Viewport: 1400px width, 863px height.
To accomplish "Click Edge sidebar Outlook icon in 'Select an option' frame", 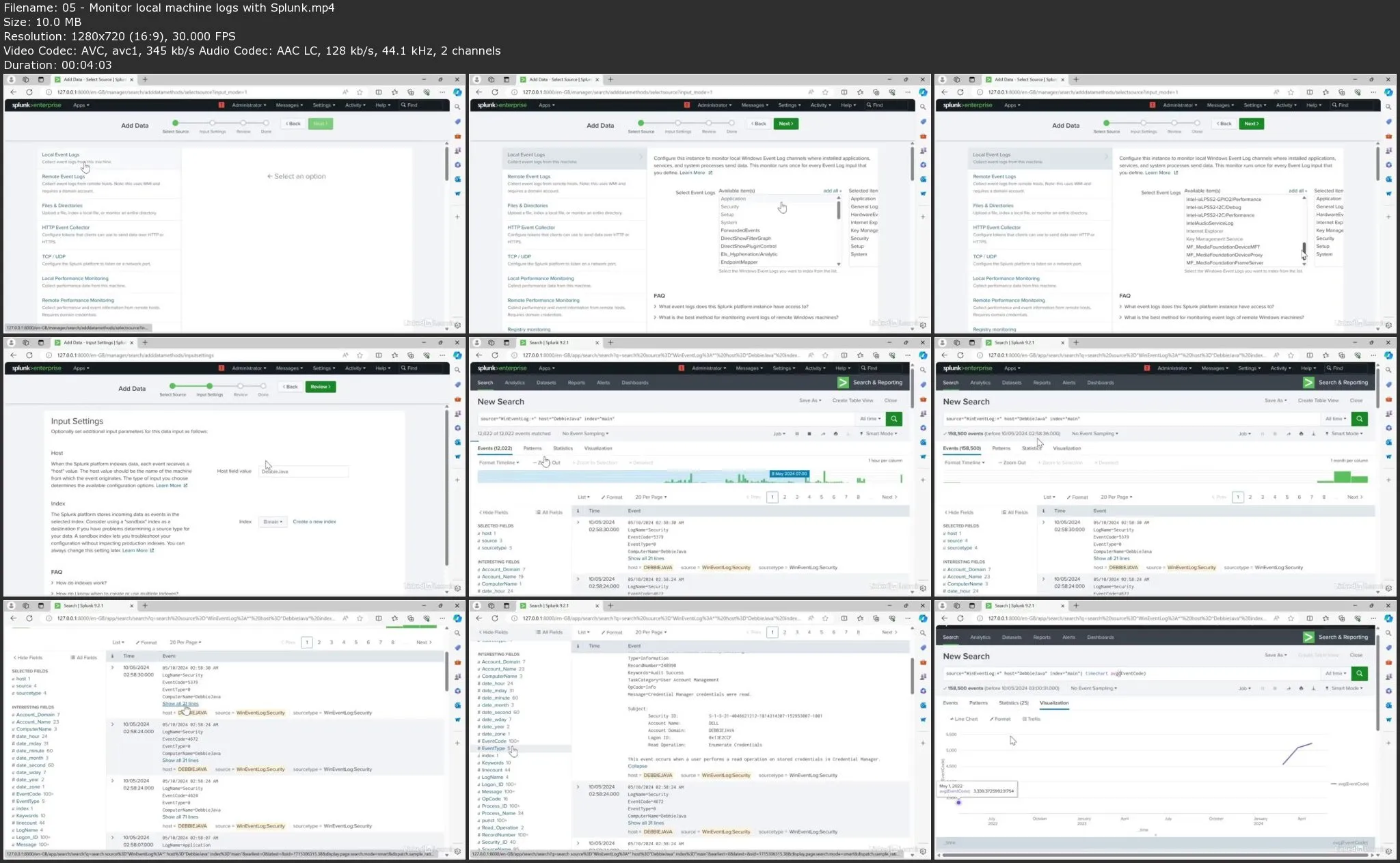I will tap(457, 180).
